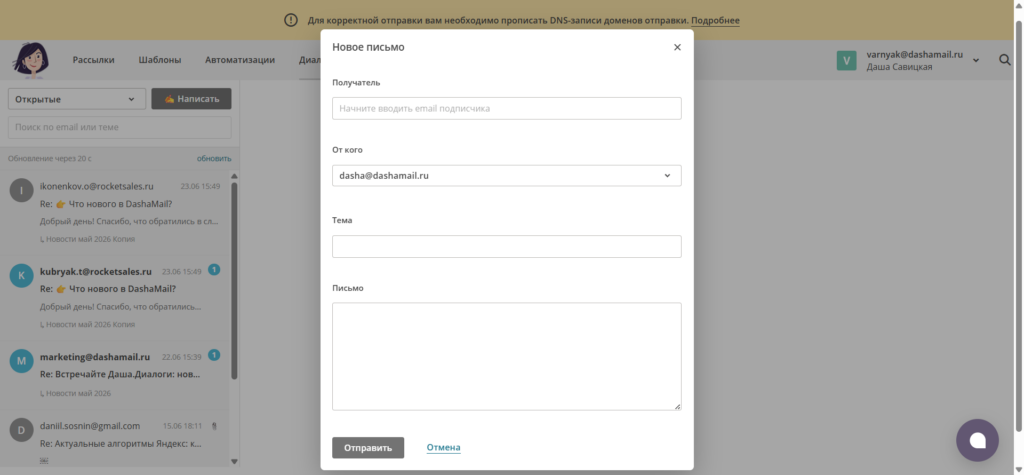Open conversation from marketing@dashamail.ru

point(115,374)
